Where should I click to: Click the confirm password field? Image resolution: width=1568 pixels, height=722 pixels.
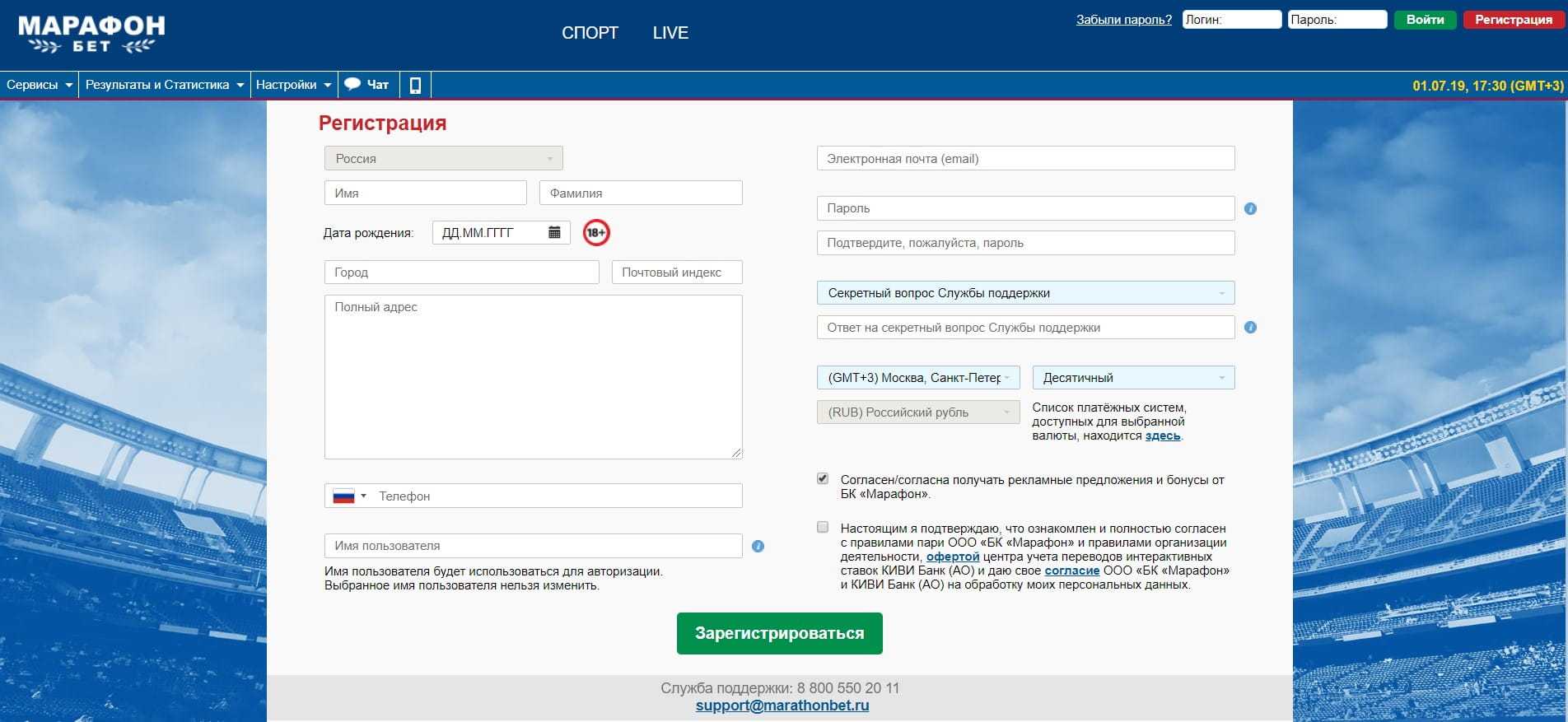1025,243
